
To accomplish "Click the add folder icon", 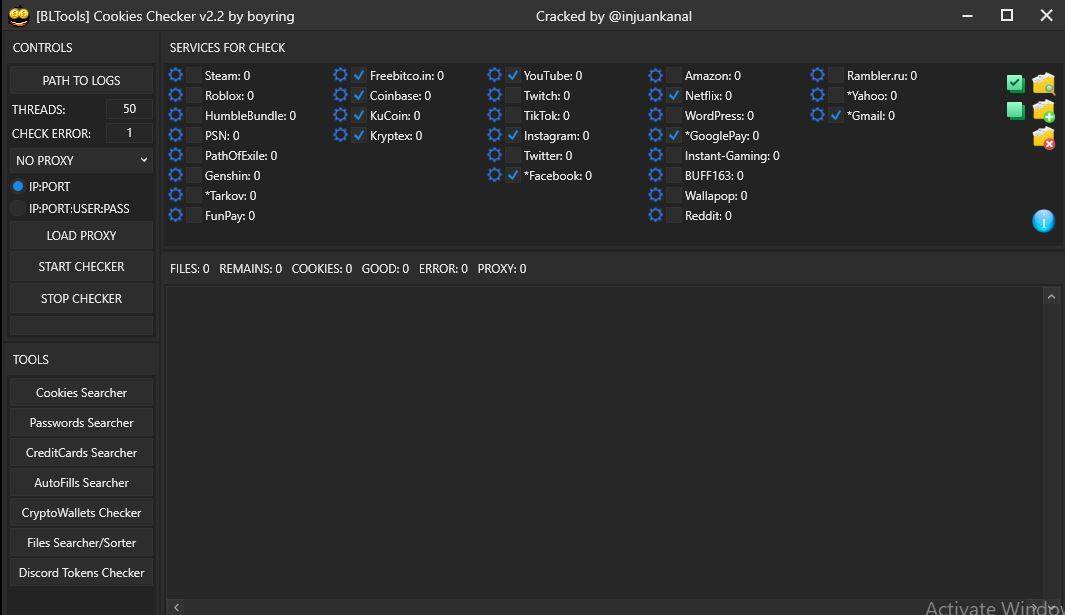I will [1043, 112].
